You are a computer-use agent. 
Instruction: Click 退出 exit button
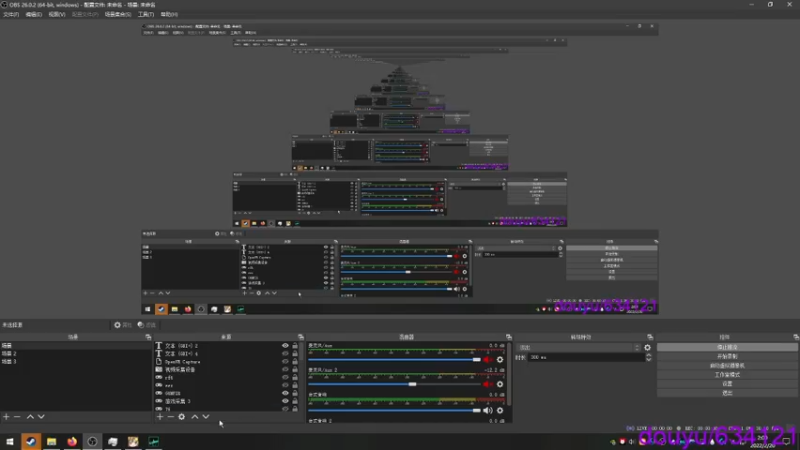pos(727,393)
